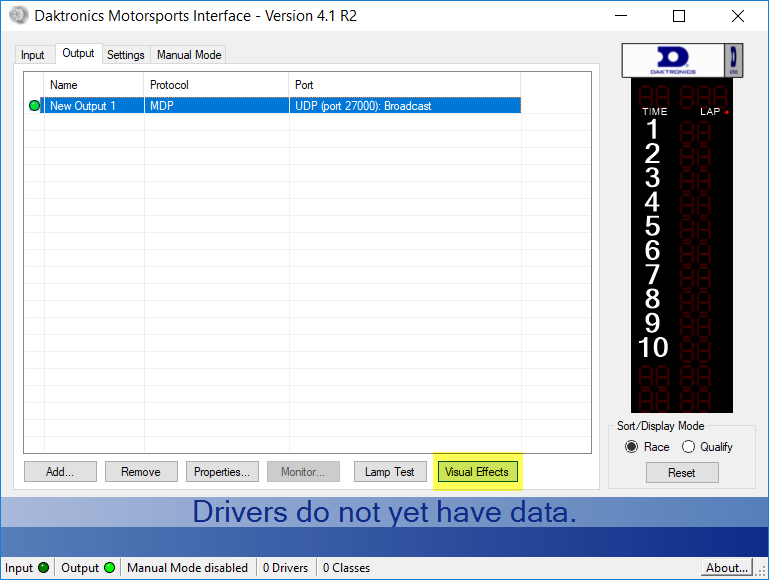Click the green status dot beside New Output 1
Viewport: 769px width, 580px height.
click(34, 106)
